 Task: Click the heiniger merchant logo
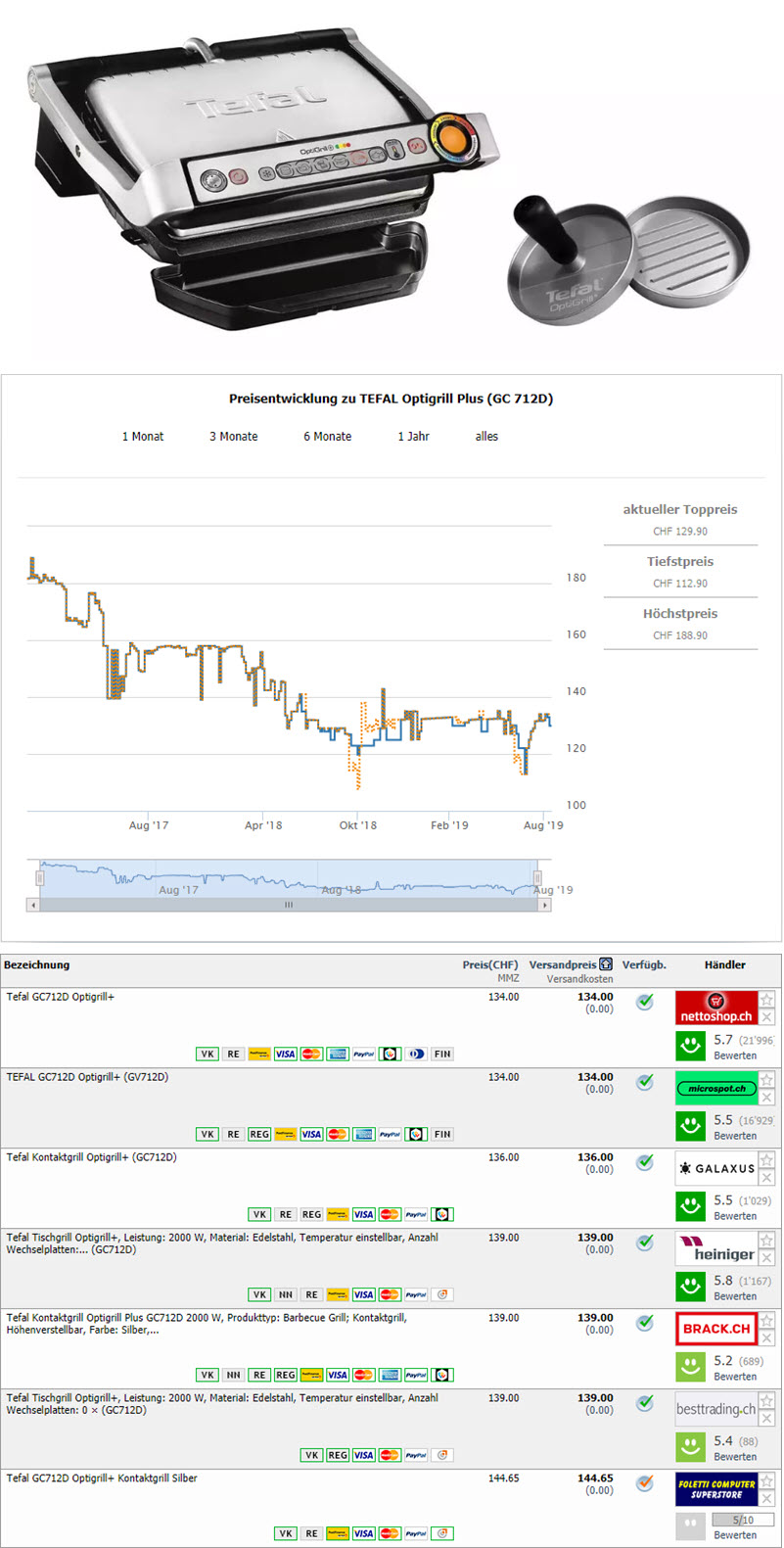click(715, 1249)
